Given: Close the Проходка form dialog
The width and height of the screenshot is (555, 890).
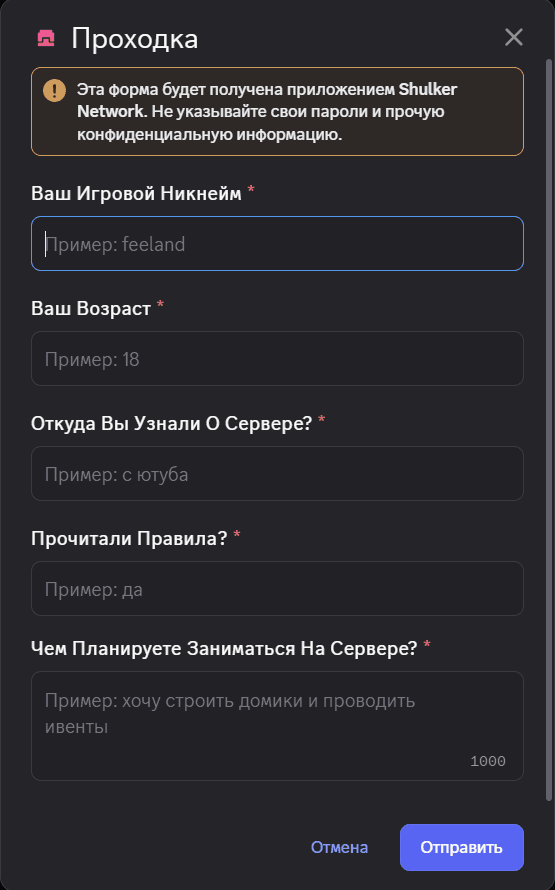Looking at the screenshot, I should click(514, 37).
